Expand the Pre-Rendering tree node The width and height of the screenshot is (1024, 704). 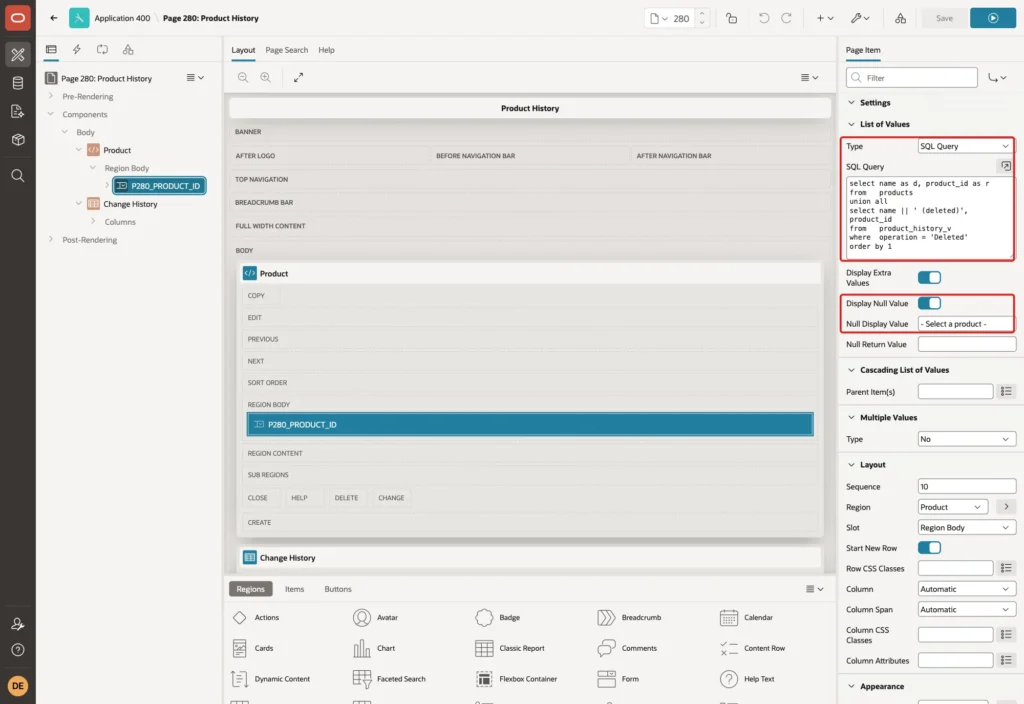point(51,96)
